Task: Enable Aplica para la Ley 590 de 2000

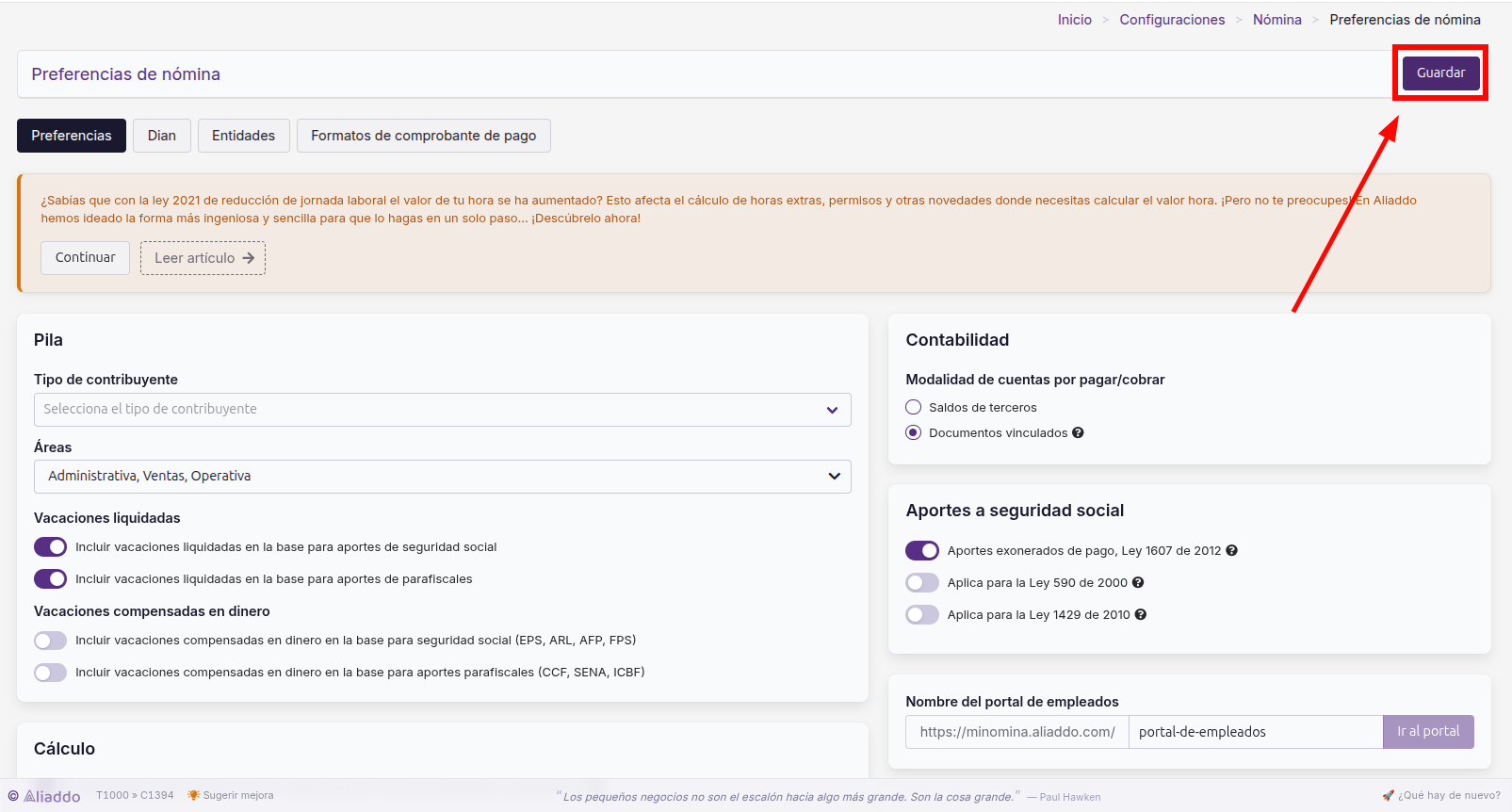Action: pos(922,583)
